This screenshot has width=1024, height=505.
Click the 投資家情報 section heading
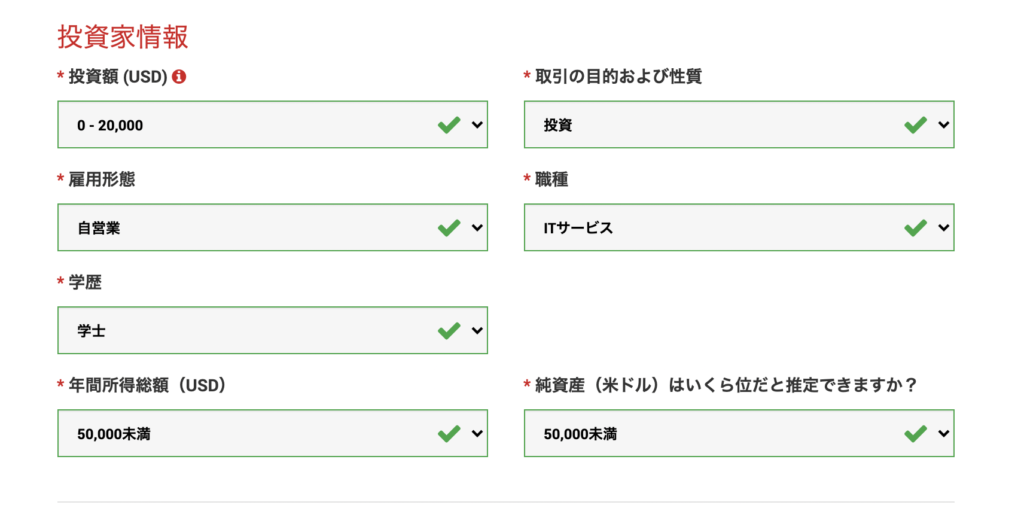(123, 37)
